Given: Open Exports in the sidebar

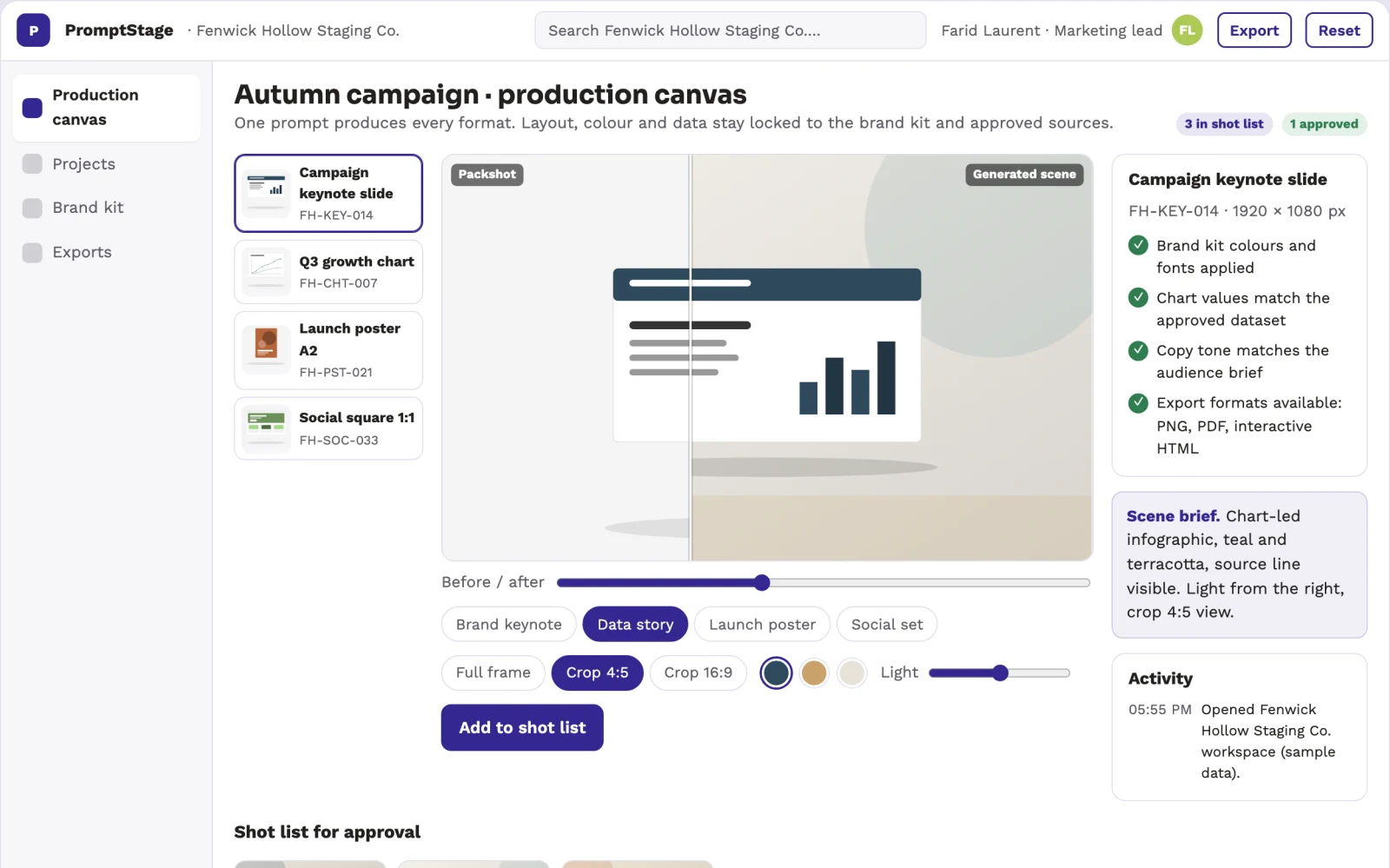Looking at the screenshot, I should (107, 252).
